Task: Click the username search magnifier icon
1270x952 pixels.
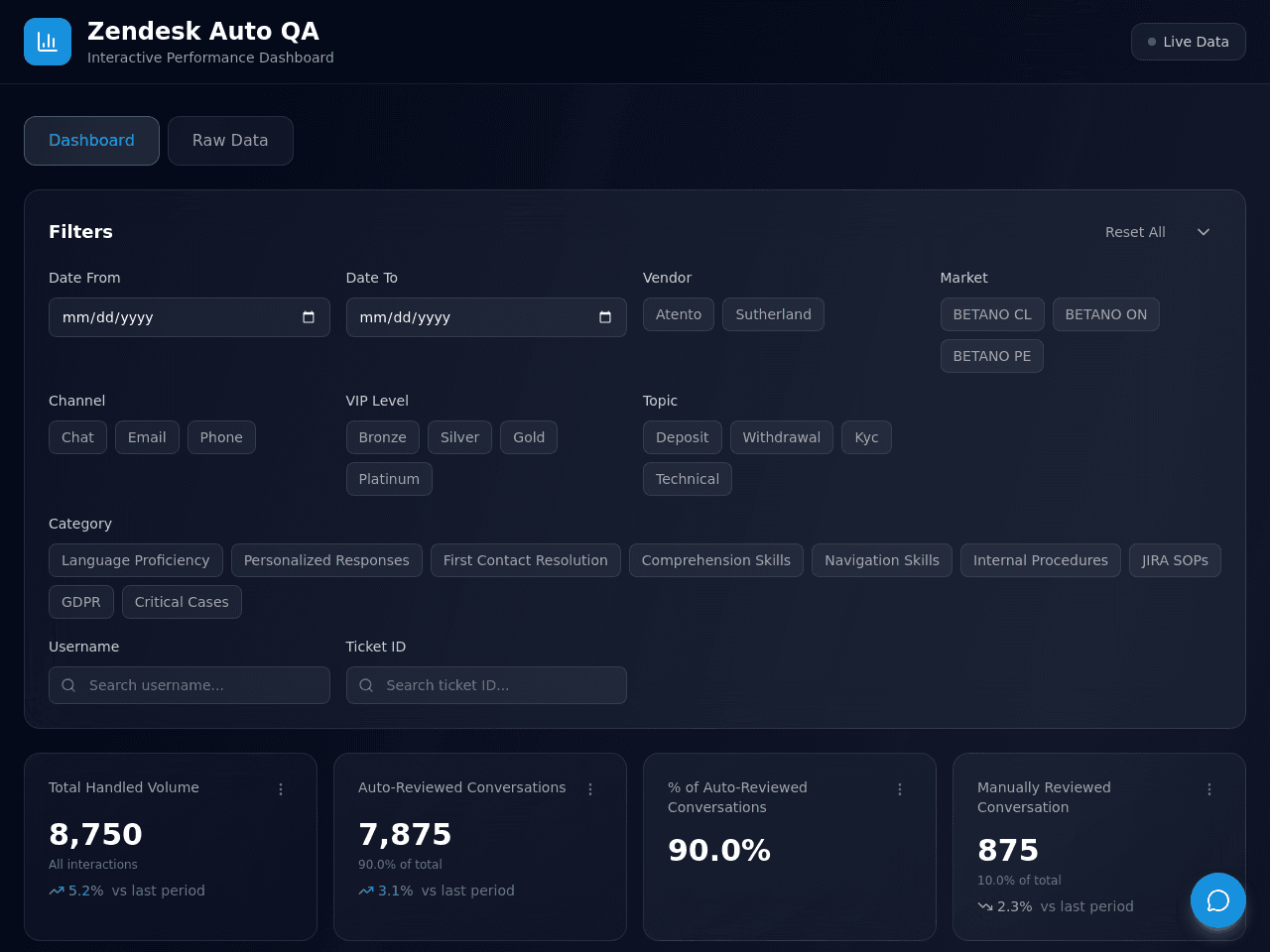Action: click(x=68, y=685)
